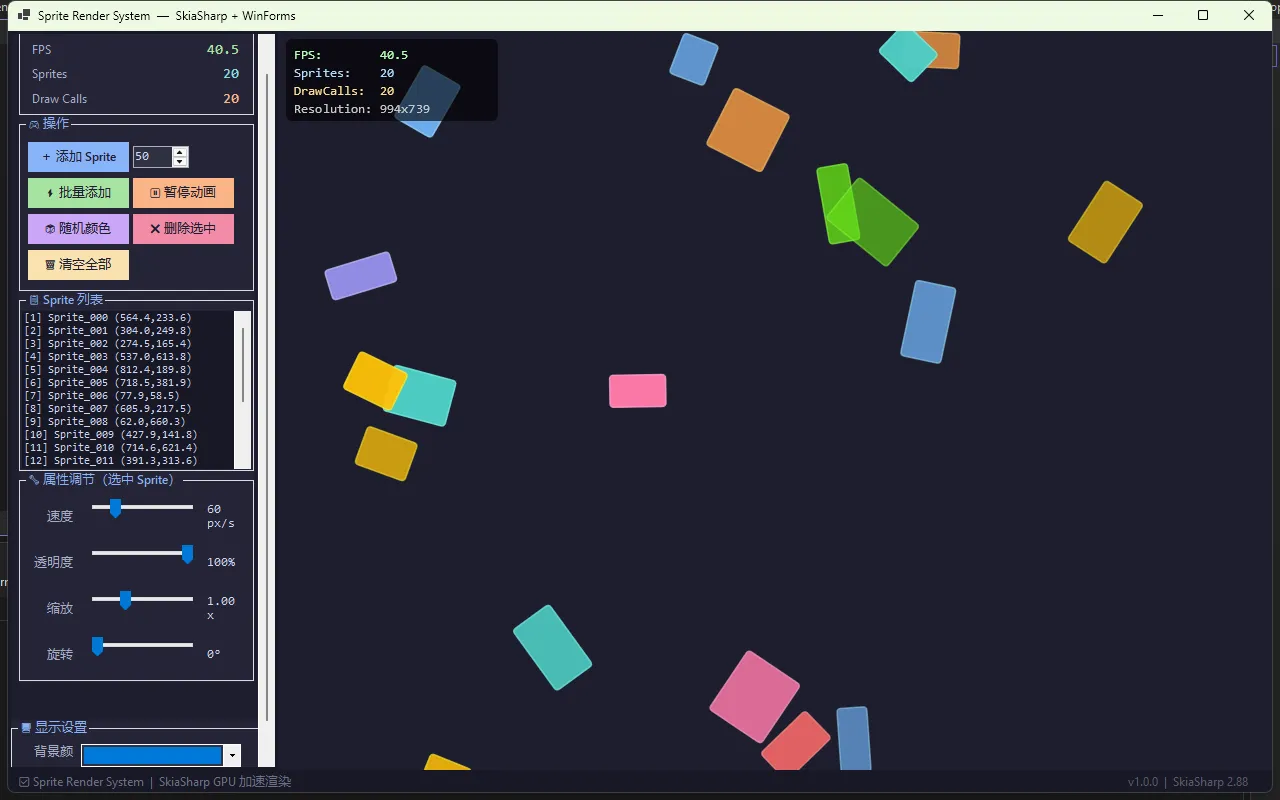Select Sprite_005 entry in the list

point(108,383)
